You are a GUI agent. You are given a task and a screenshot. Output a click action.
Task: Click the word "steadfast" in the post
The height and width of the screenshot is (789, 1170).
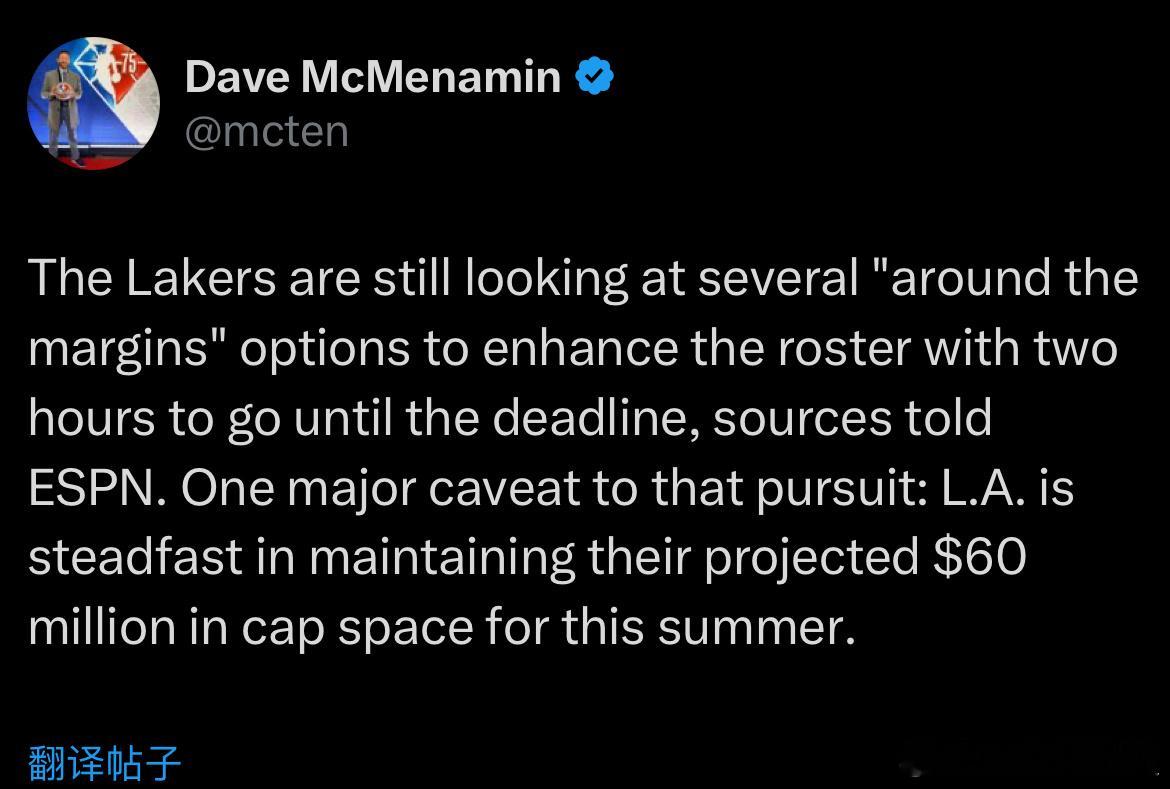point(136,557)
